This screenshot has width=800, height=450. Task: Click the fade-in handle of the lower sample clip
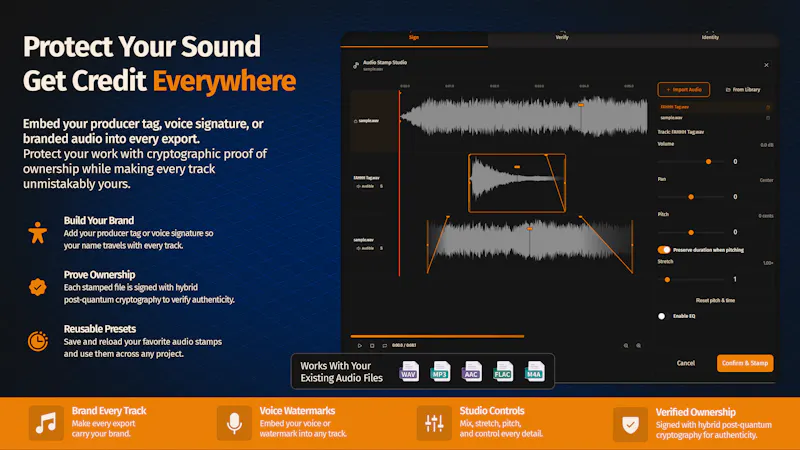(x=447, y=217)
